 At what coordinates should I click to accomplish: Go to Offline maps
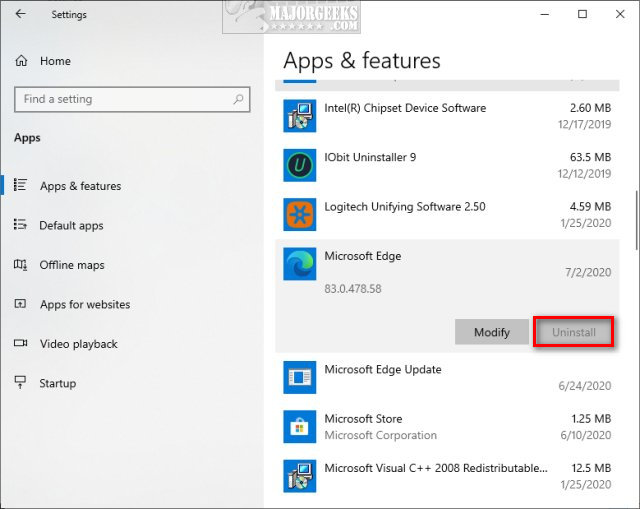(x=72, y=265)
